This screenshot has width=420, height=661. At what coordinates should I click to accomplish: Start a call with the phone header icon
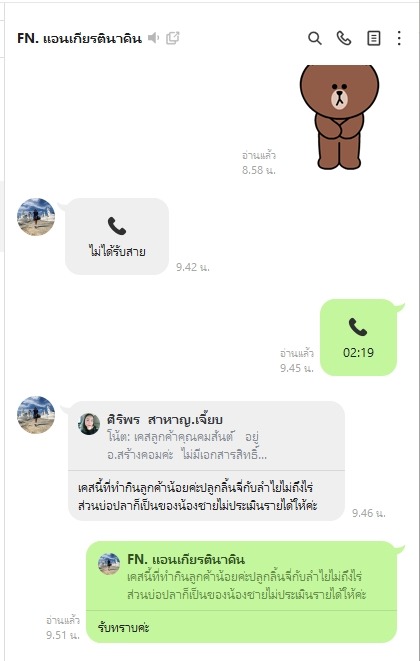(x=344, y=38)
